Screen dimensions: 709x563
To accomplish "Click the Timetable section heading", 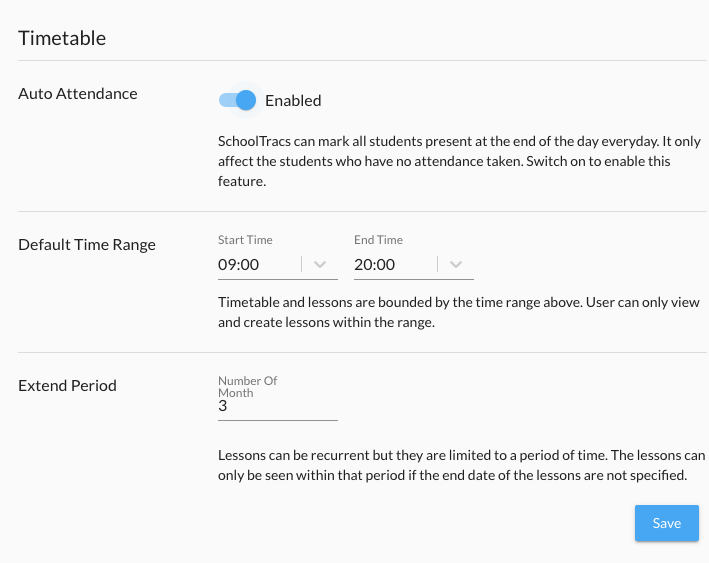I will click(62, 39).
